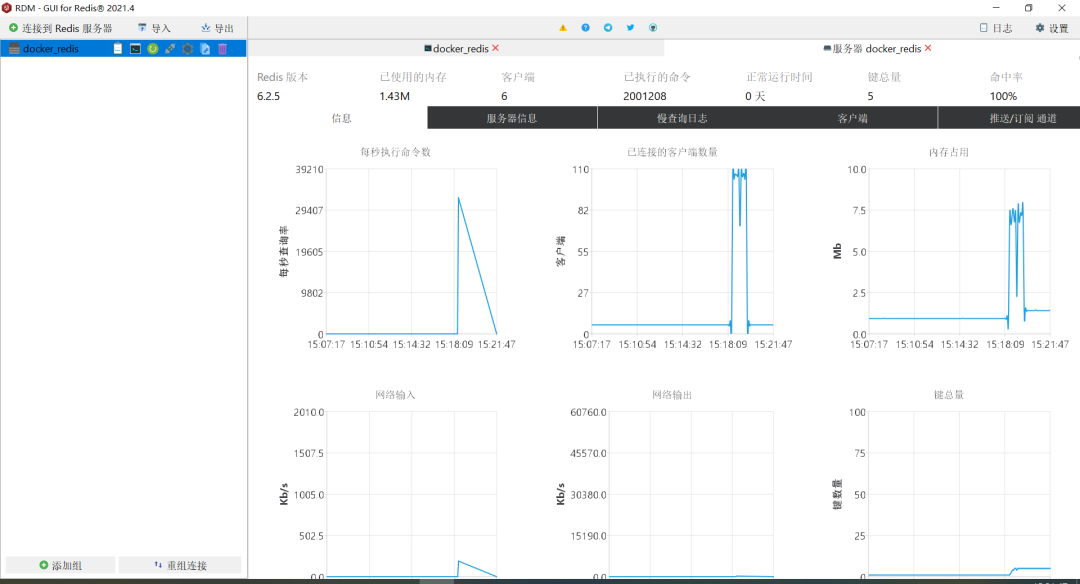Select the 慢查询日志 tab
This screenshot has width=1080, height=584.
(682, 118)
